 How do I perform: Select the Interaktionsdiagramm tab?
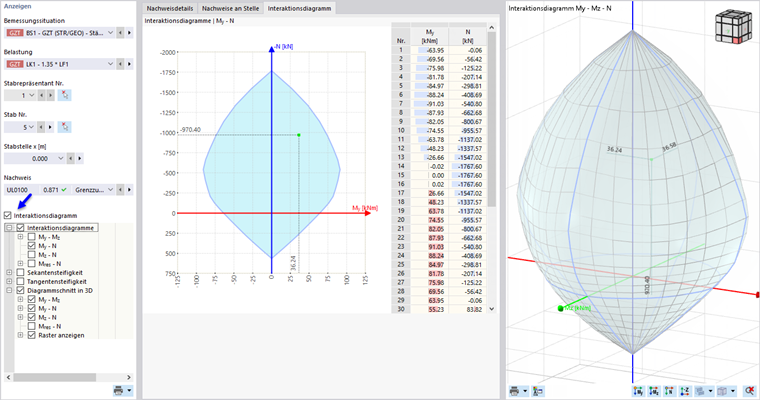tap(300, 8)
